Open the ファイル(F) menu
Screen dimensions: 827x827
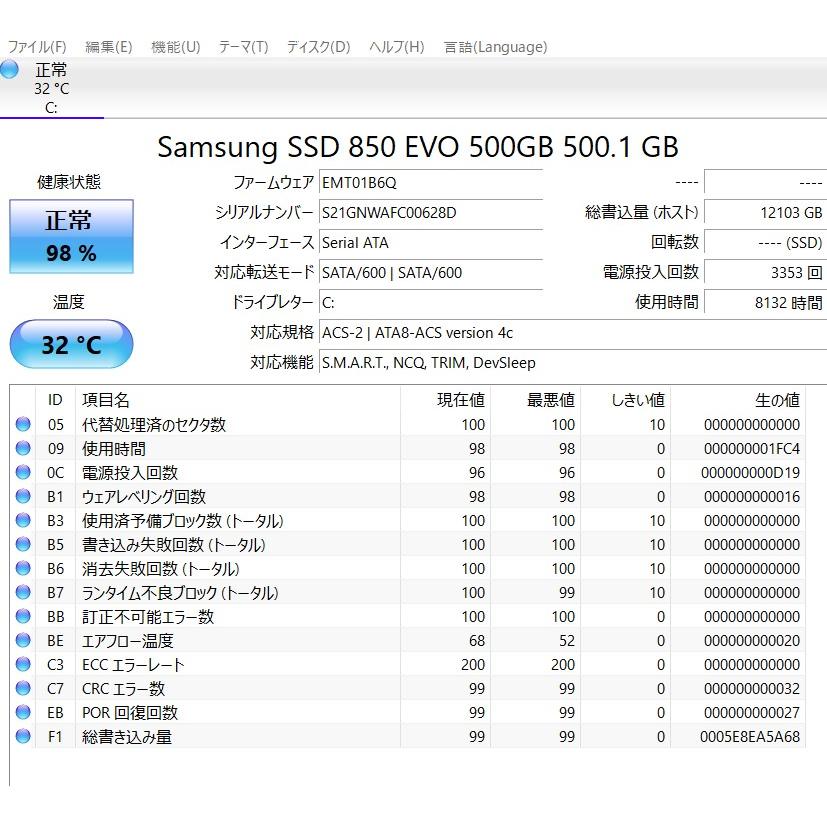(x=37, y=46)
